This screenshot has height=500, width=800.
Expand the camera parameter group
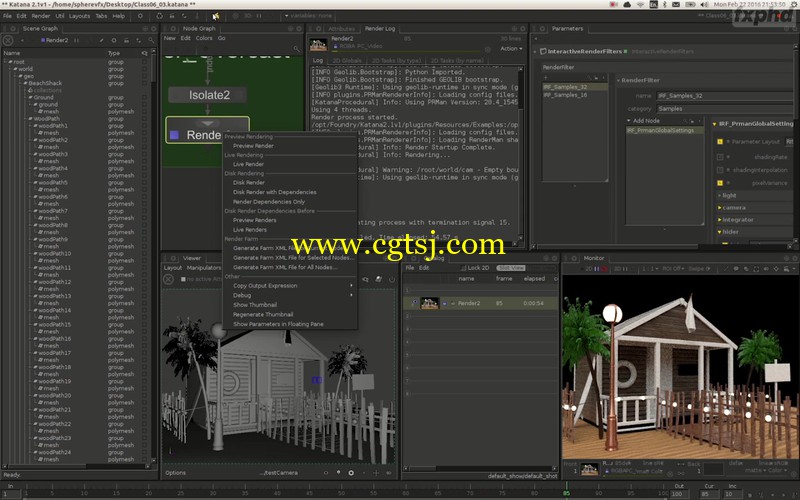point(719,208)
